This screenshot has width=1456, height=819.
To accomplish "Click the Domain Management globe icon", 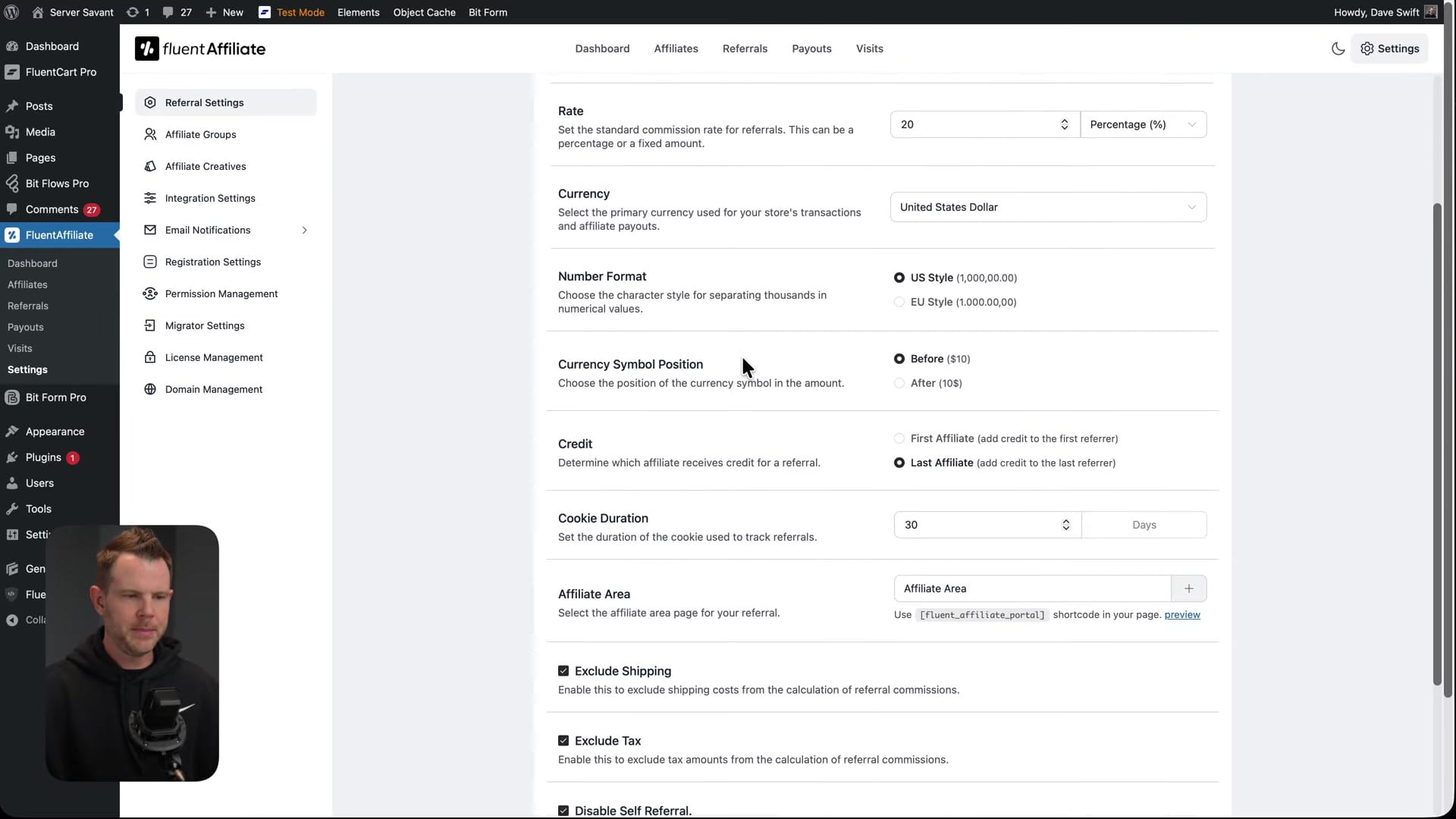I will [x=150, y=389].
